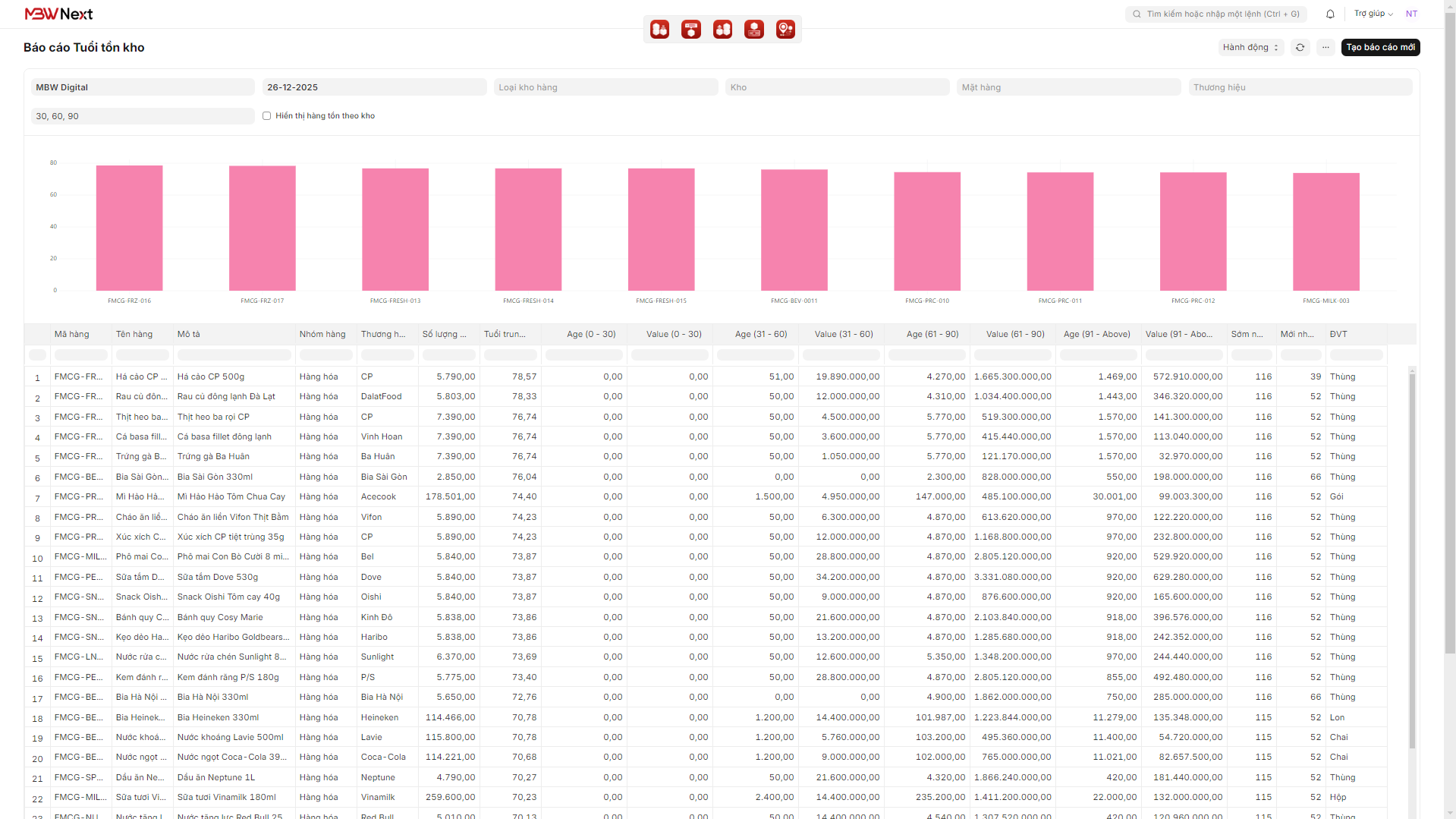This screenshot has height=819, width=1456.
Task: Open the notifications bell
Action: coord(1330,14)
